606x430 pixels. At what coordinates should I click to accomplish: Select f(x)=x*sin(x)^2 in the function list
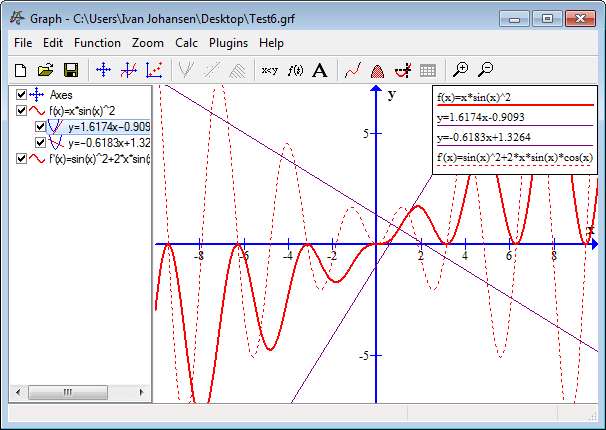pos(82,111)
